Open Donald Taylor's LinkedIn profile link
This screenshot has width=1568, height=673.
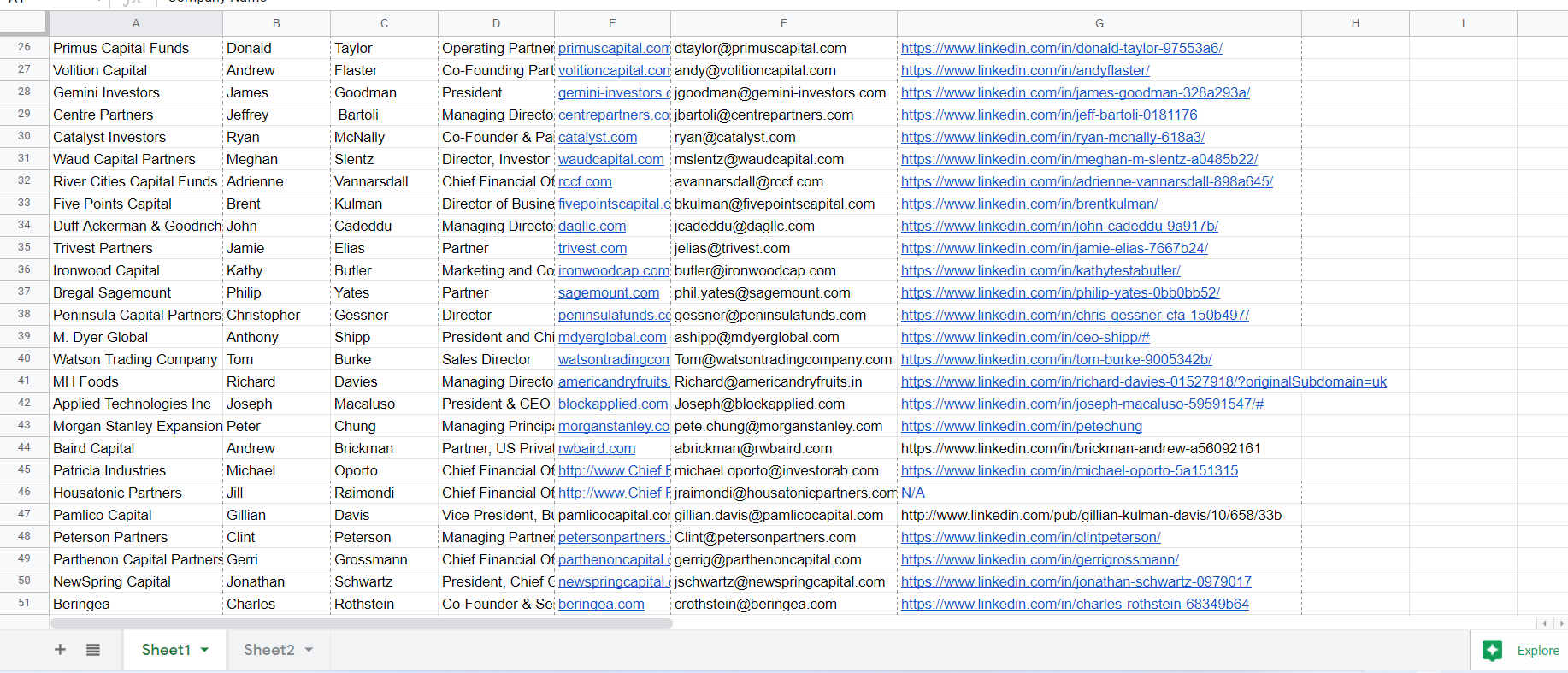point(1061,49)
